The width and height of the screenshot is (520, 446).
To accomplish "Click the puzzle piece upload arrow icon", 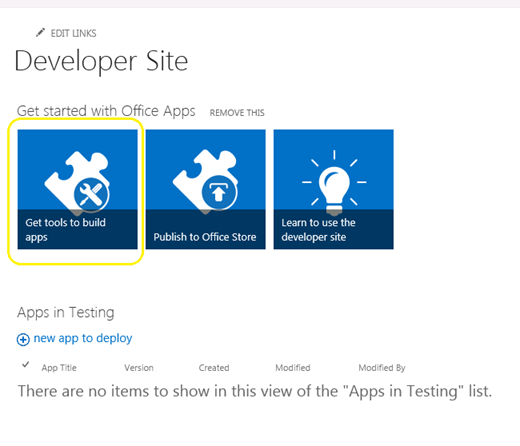I will [205, 180].
